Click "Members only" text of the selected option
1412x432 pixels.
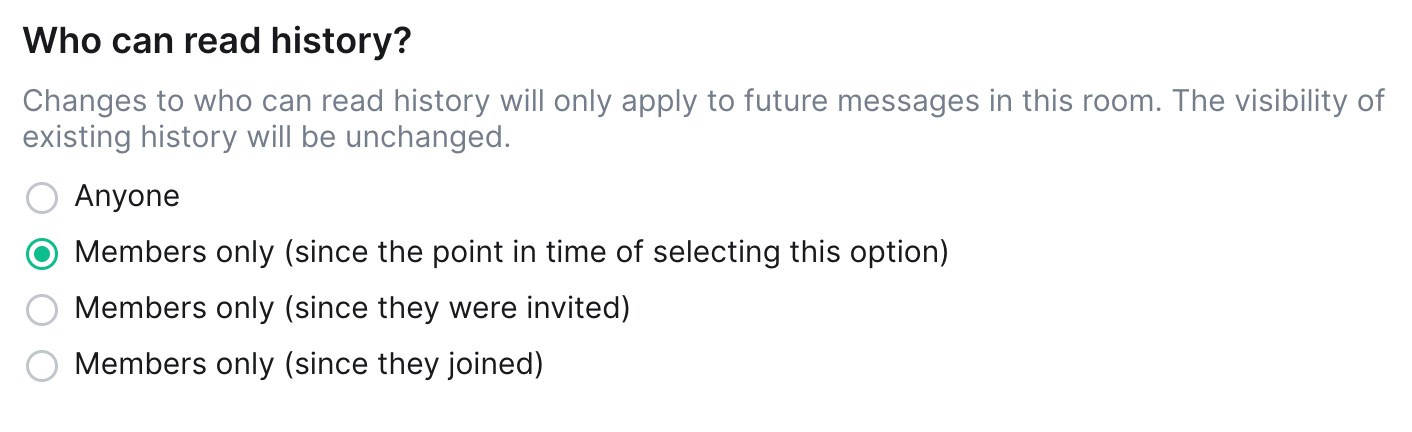[x=174, y=253]
